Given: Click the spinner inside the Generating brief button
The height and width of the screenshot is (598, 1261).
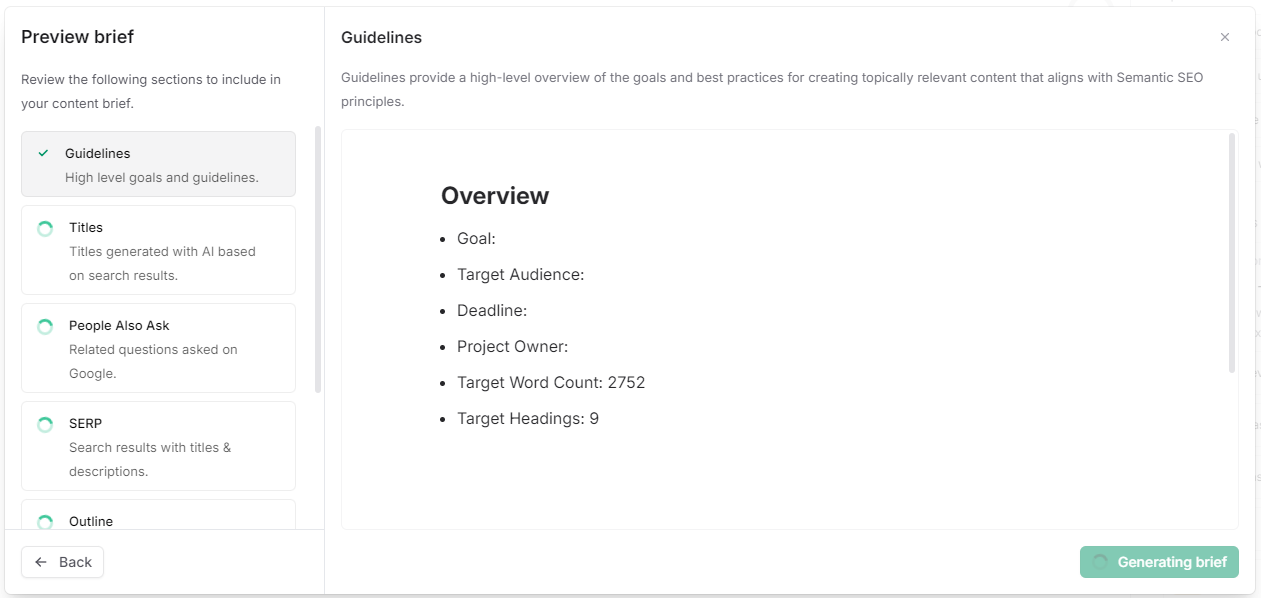Looking at the screenshot, I should pos(1103,562).
